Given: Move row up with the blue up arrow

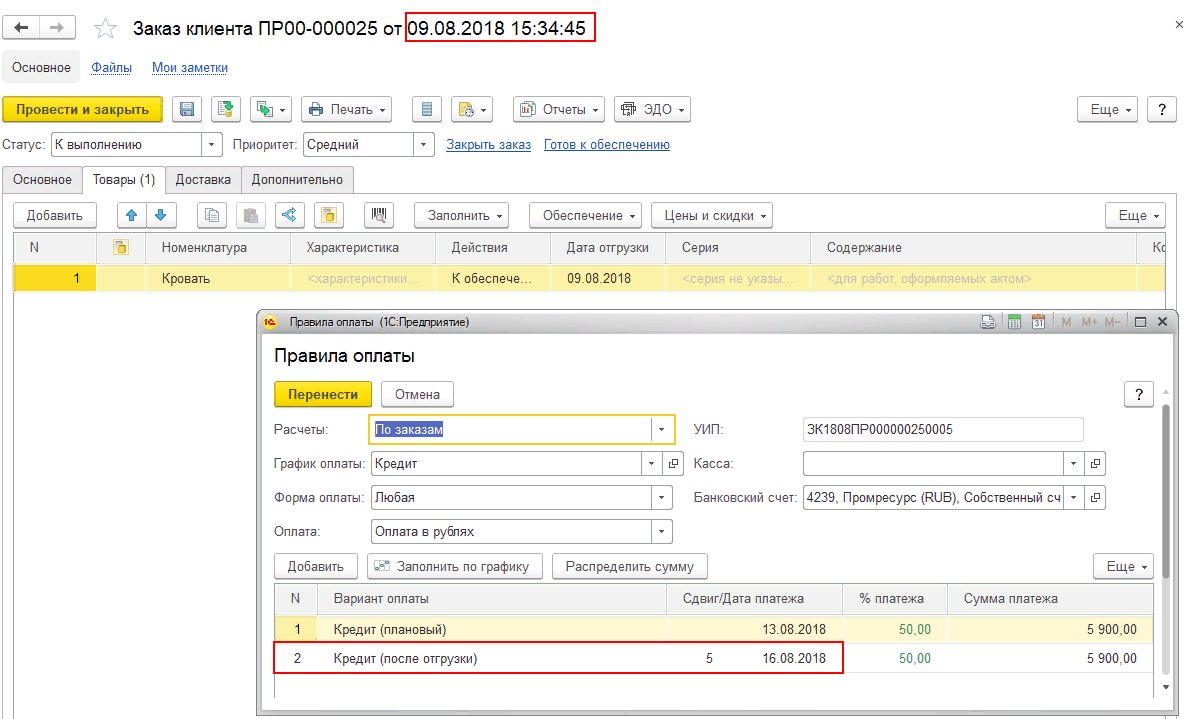Looking at the screenshot, I should click(x=132, y=215).
